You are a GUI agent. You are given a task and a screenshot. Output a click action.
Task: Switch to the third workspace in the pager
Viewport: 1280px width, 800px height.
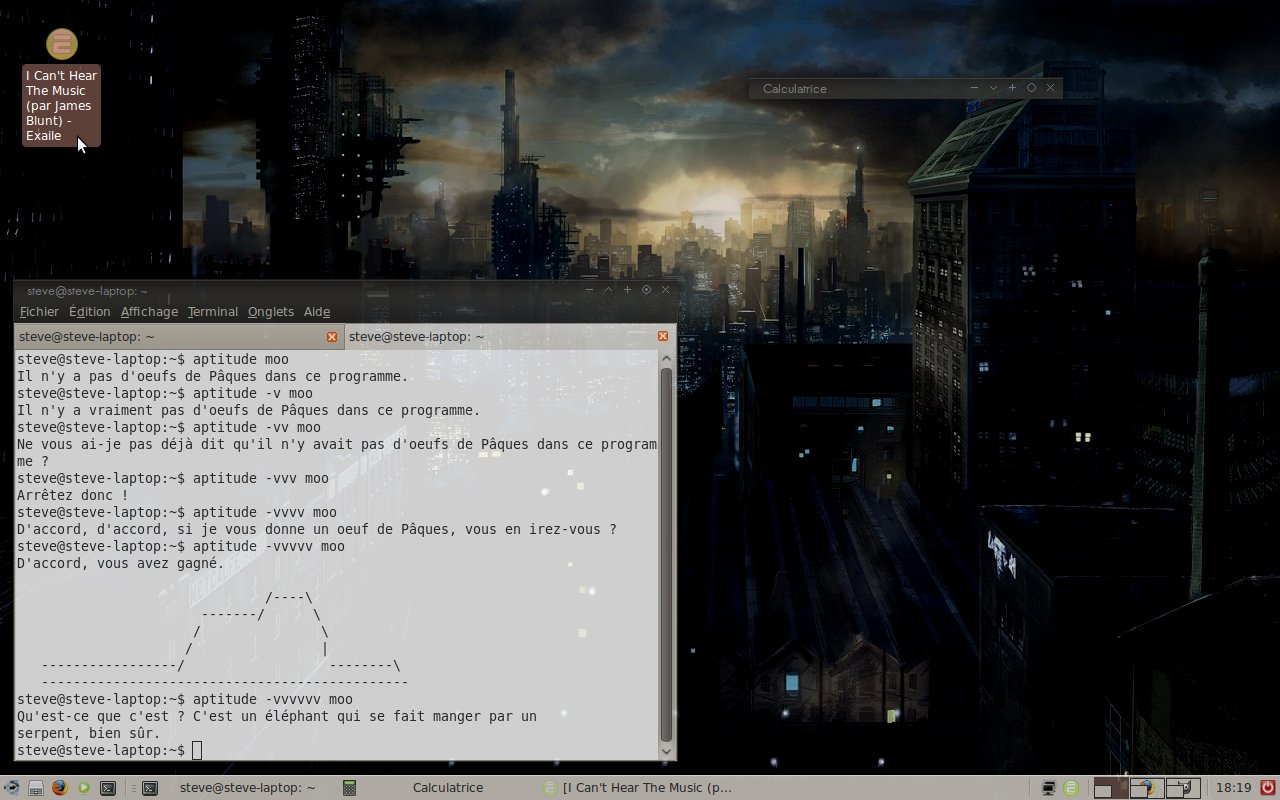tap(1183, 788)
